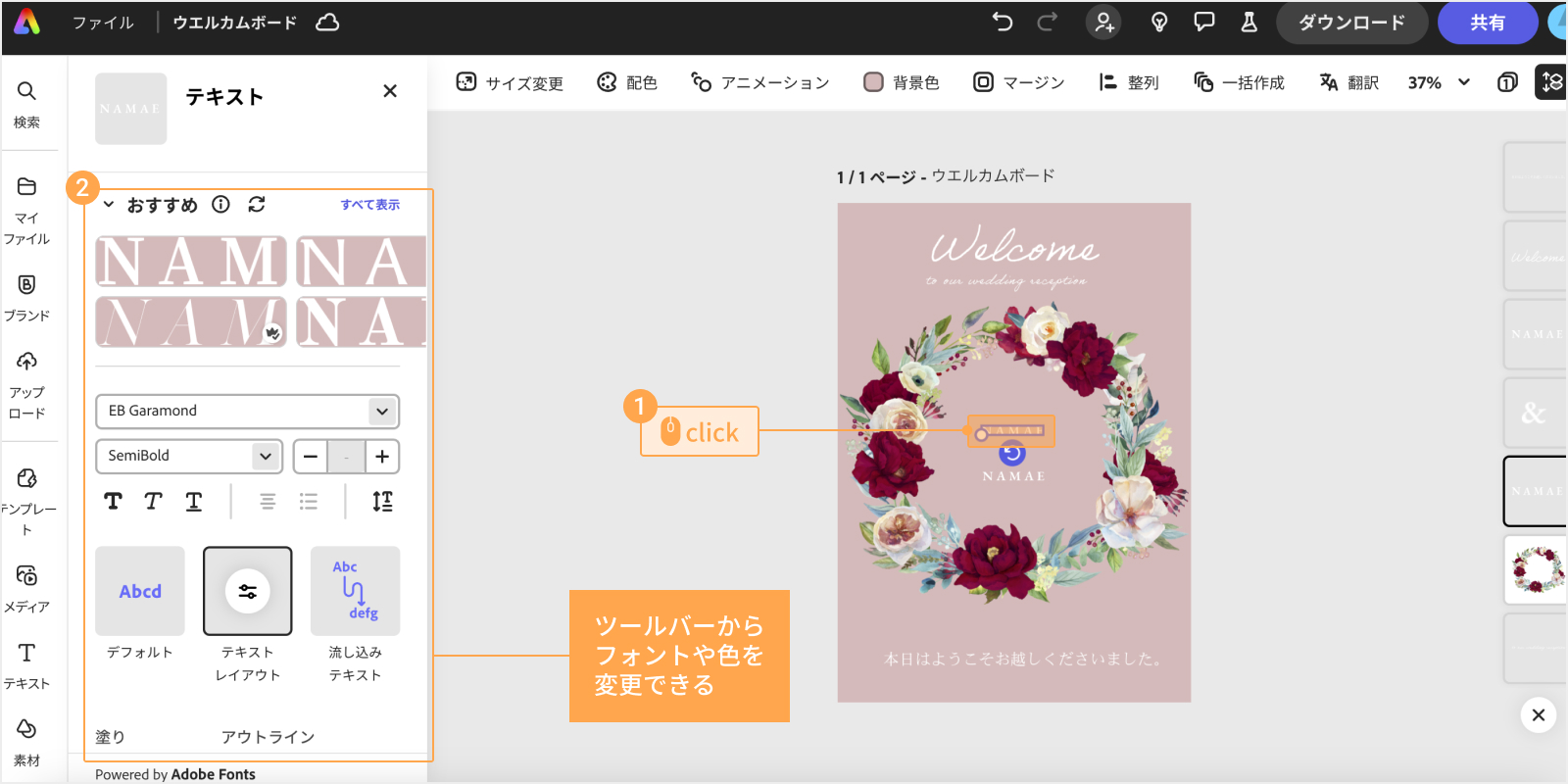Screen dimensions: 1568x784
Task: Click the 背景色 color swatch
Action: pos(873,82)
